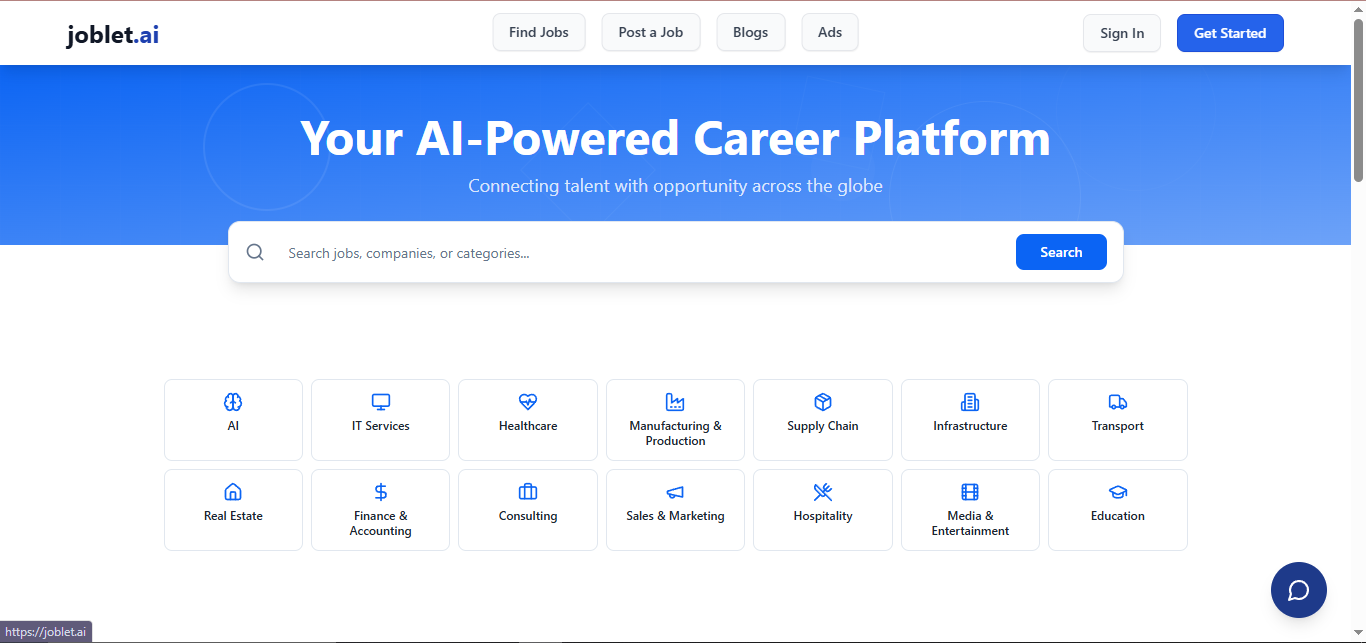The height and width of the screenshot is (643, 1366).
Task: Focus the job search input field
Action: point(640,253)
